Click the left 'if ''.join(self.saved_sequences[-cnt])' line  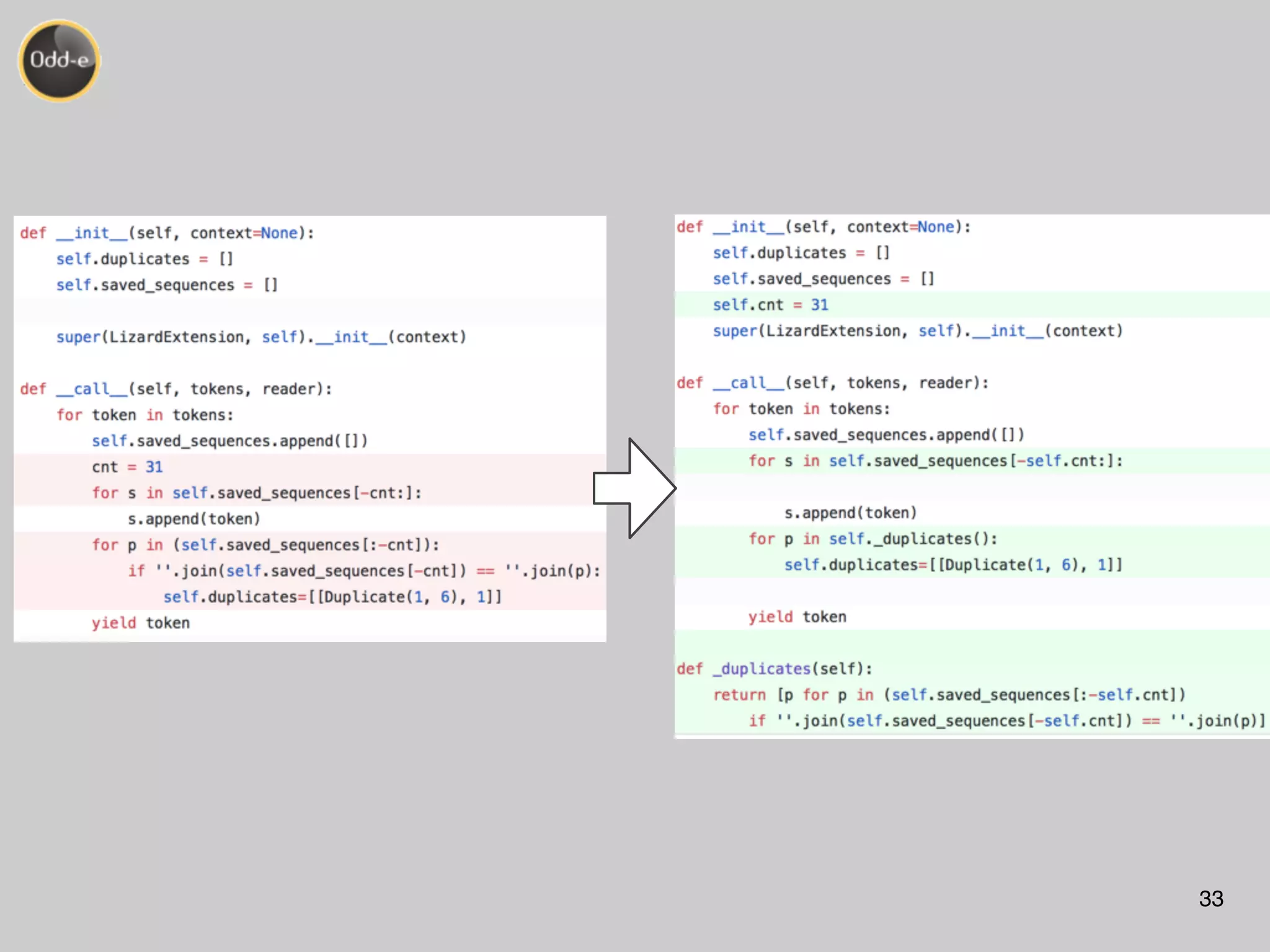[x=364, y=571]
